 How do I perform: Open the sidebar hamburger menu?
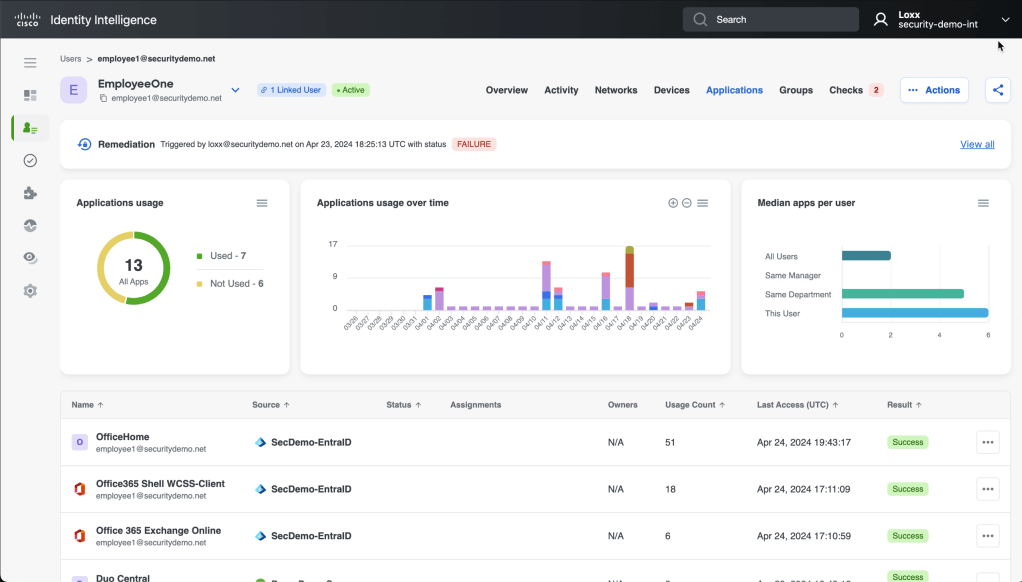tap(30, 63)
